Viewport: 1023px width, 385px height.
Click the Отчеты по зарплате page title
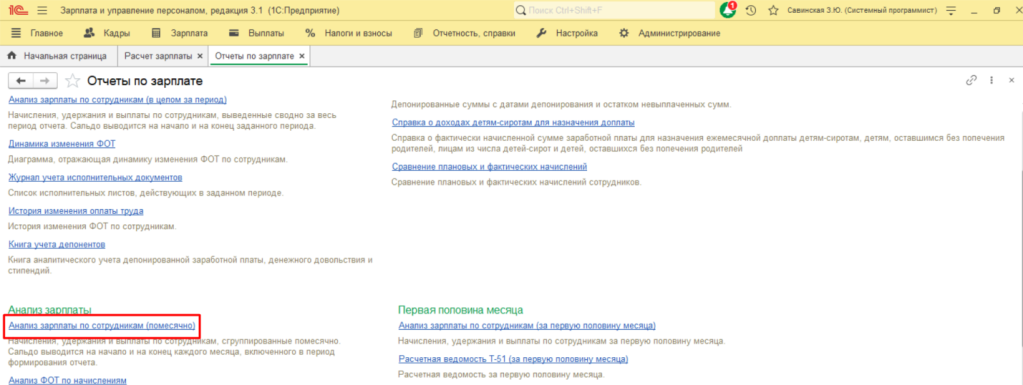click(x=145, y=81)
